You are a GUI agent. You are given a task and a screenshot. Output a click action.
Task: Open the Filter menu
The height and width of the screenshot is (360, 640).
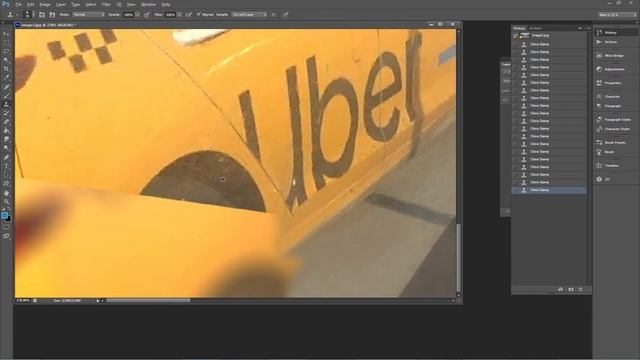pyautogui.click(x=106, y=4)
